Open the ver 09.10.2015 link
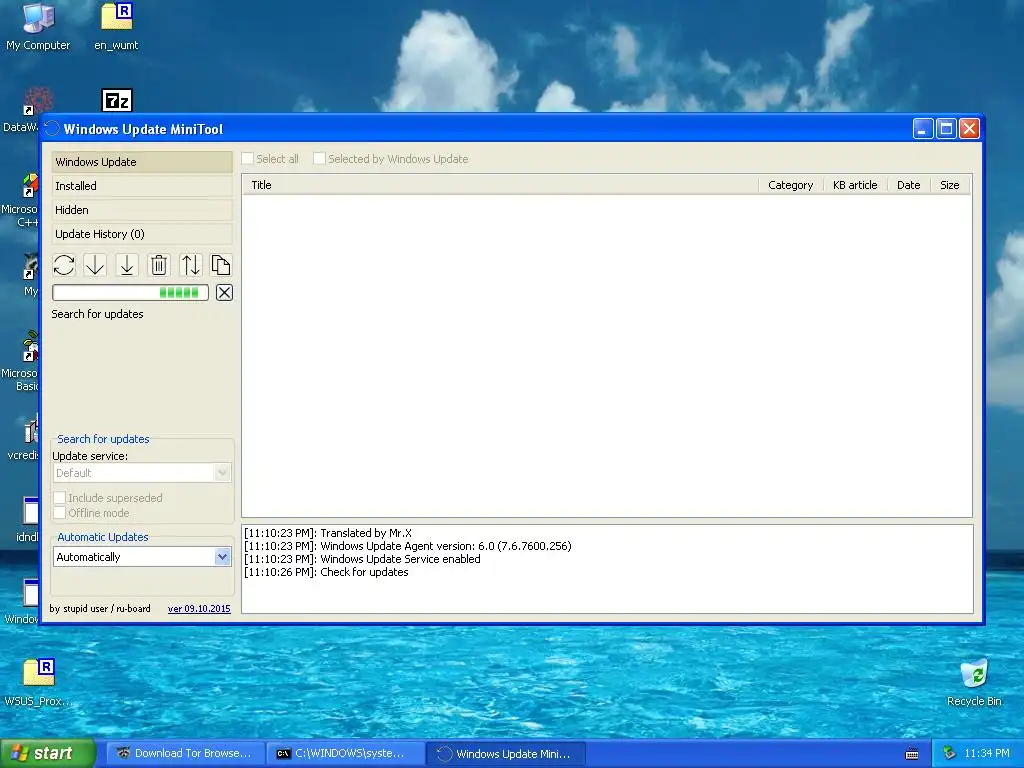 point(199,609)
